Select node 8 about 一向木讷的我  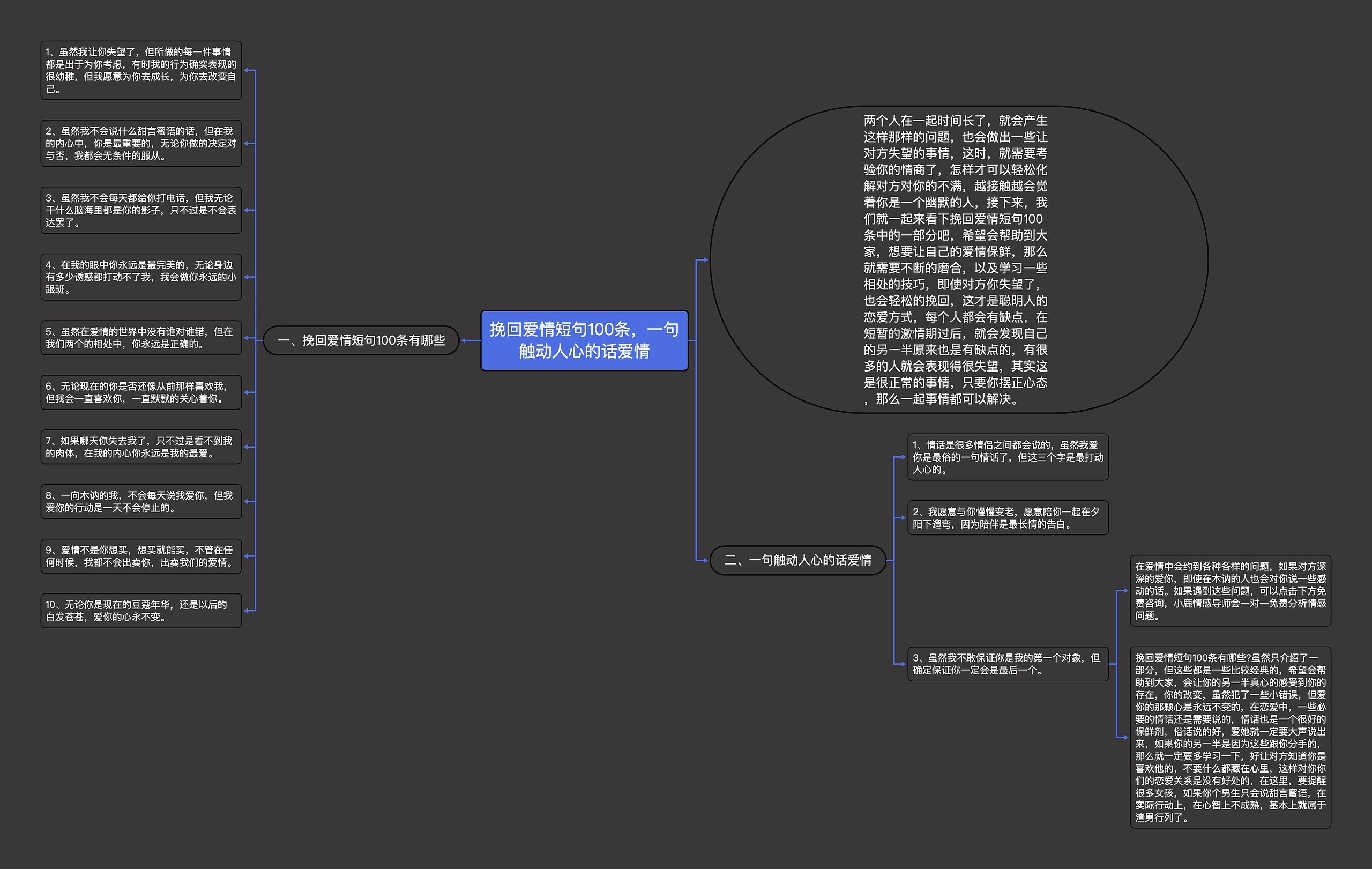point(141,501)
